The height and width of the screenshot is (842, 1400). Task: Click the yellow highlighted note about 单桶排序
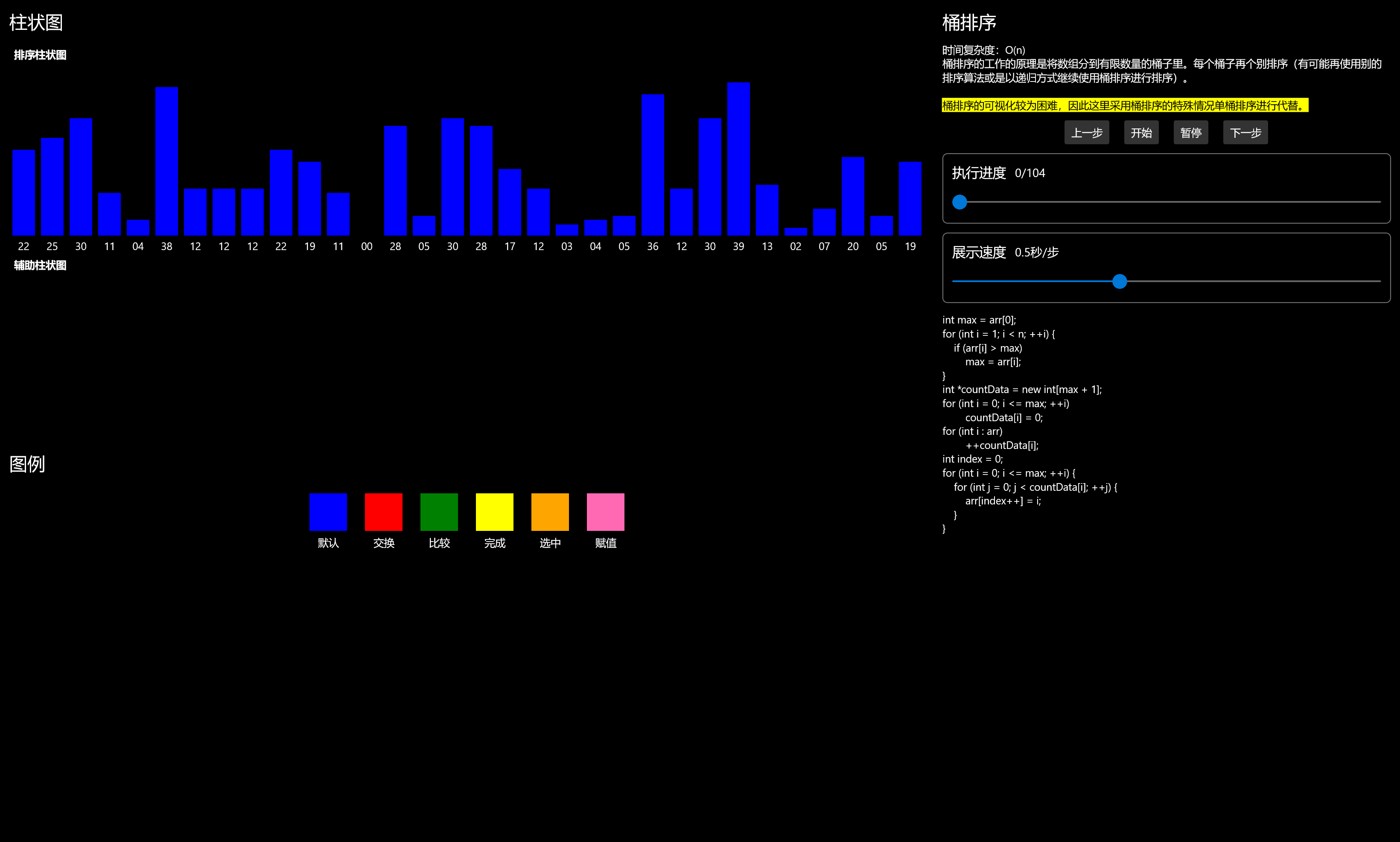(x=1125, y=105)
